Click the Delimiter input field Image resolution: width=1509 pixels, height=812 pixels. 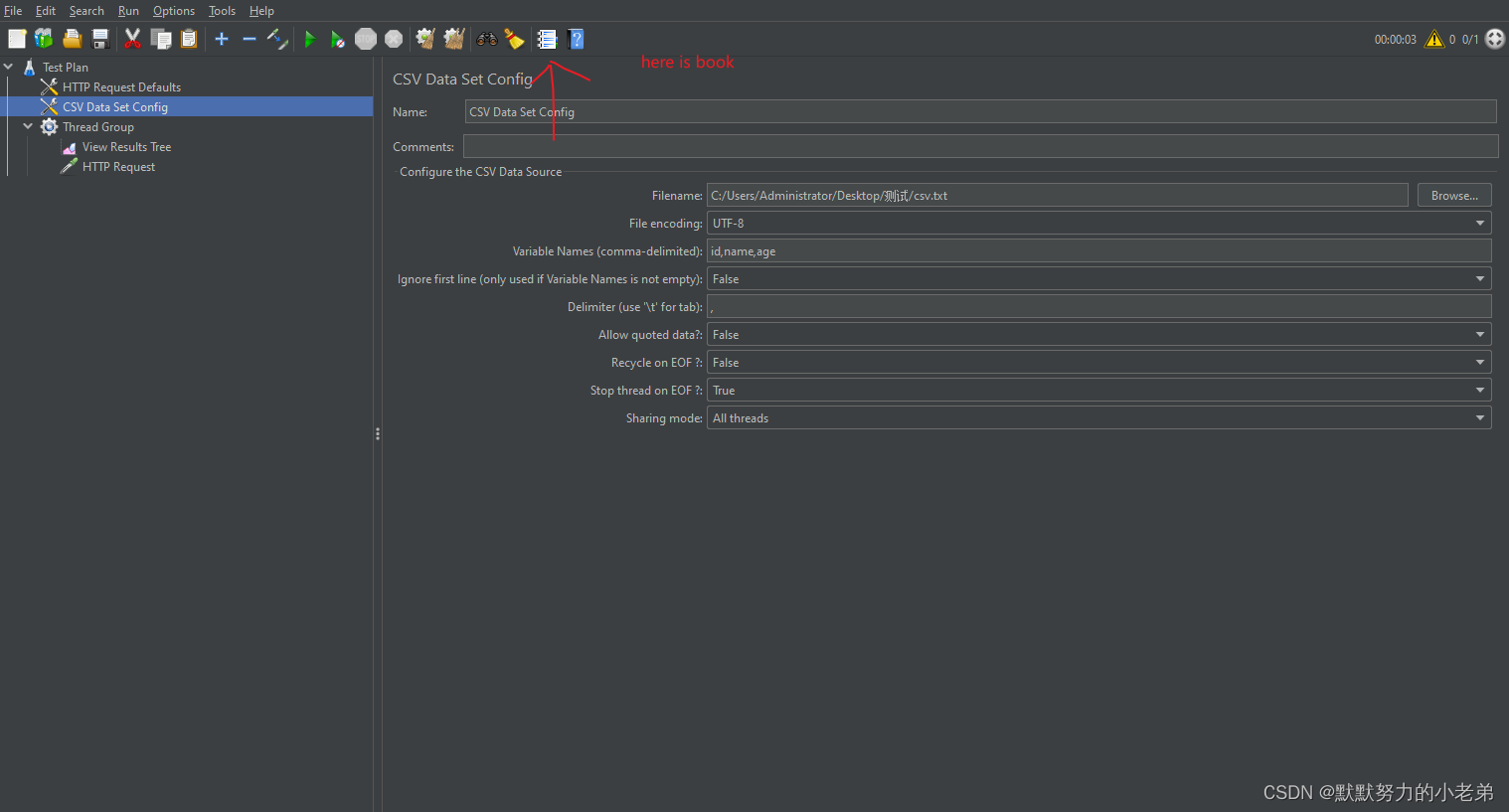[1098, 307]
